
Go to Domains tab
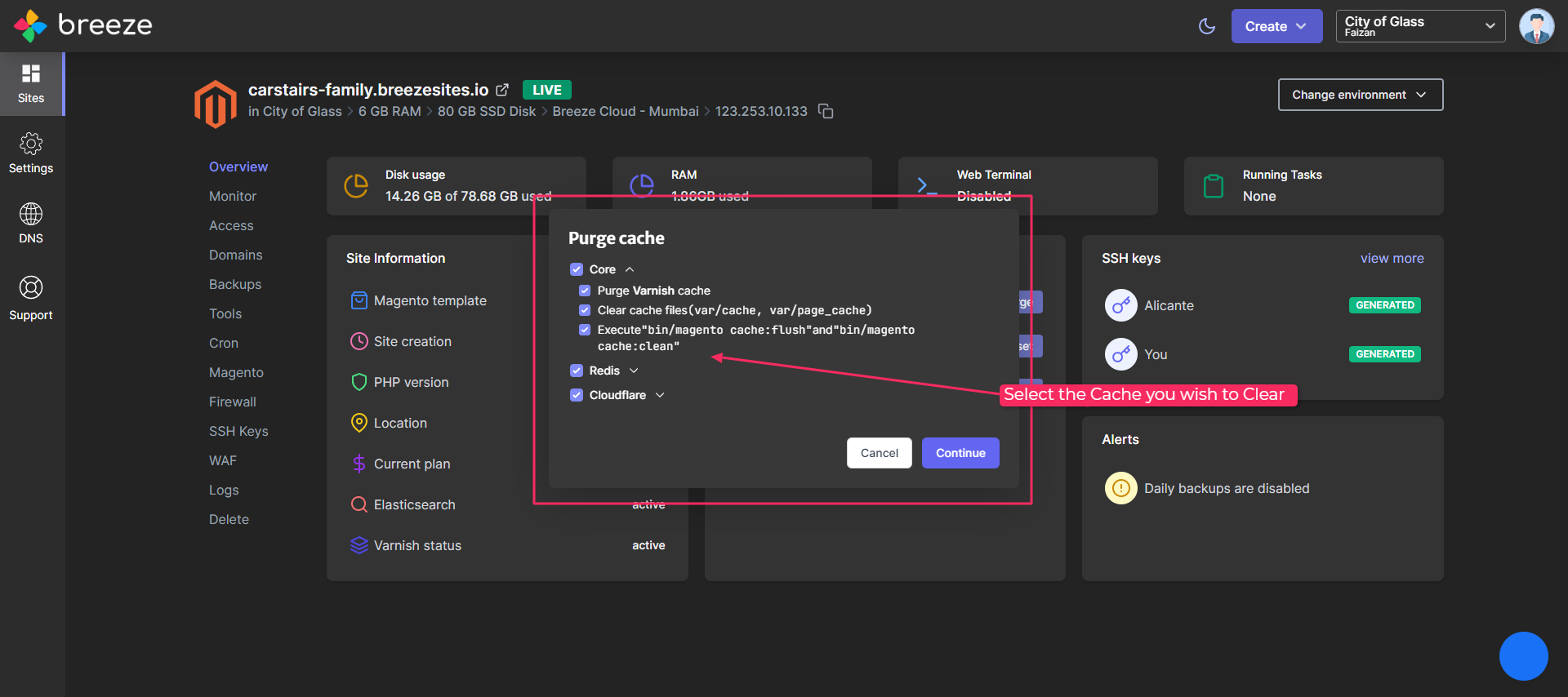[x=236, y=255]
